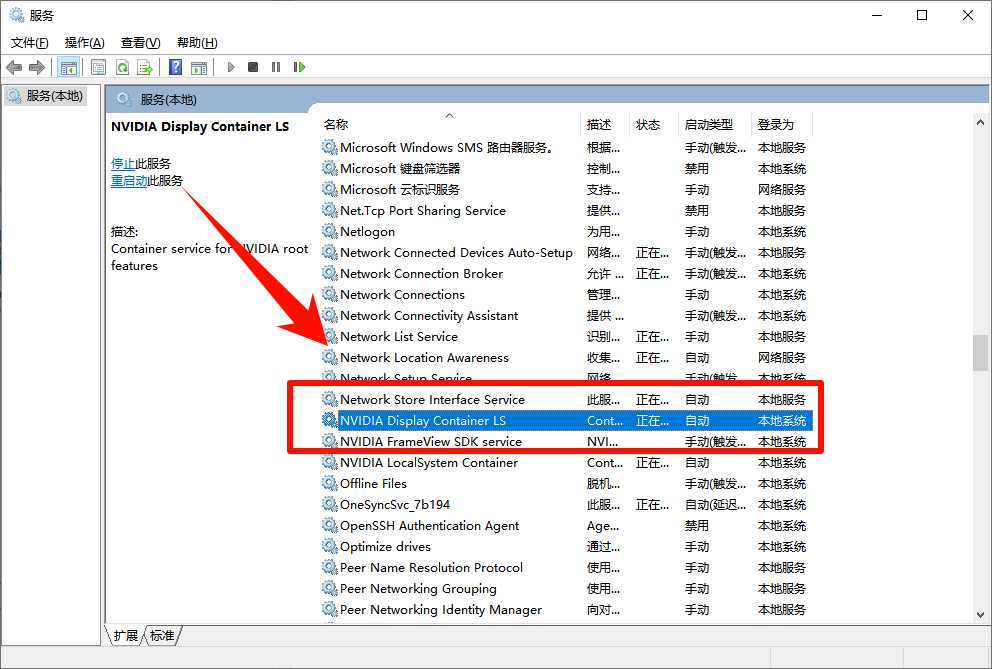Image resolution: width=992 pixels, height=669 pixels.
Task: Click gear icon beside Peer Networking Grouping
Action: [x=330, y=587]
